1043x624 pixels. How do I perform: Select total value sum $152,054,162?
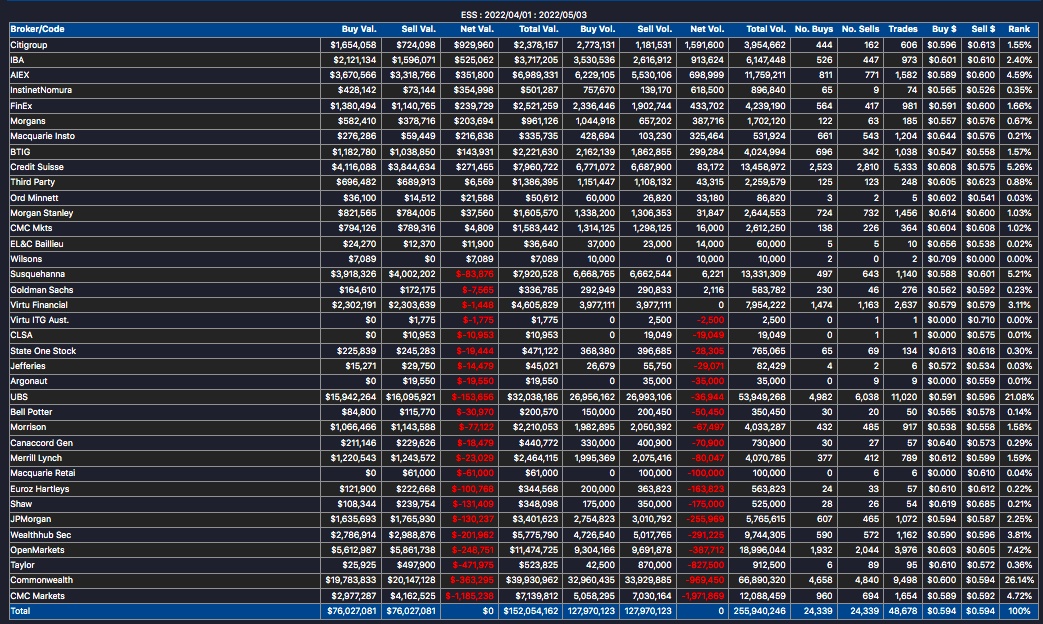530,611
